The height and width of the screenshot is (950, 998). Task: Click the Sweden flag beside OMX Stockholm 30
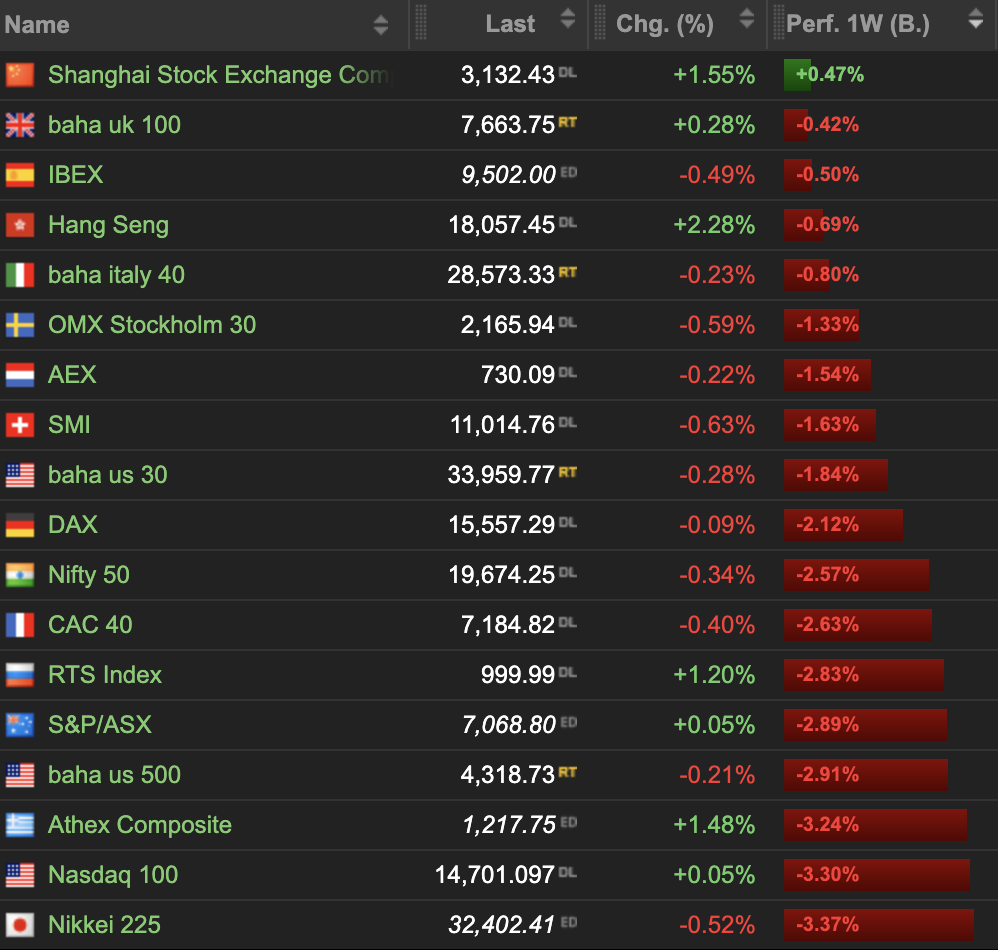coord(20,325)
